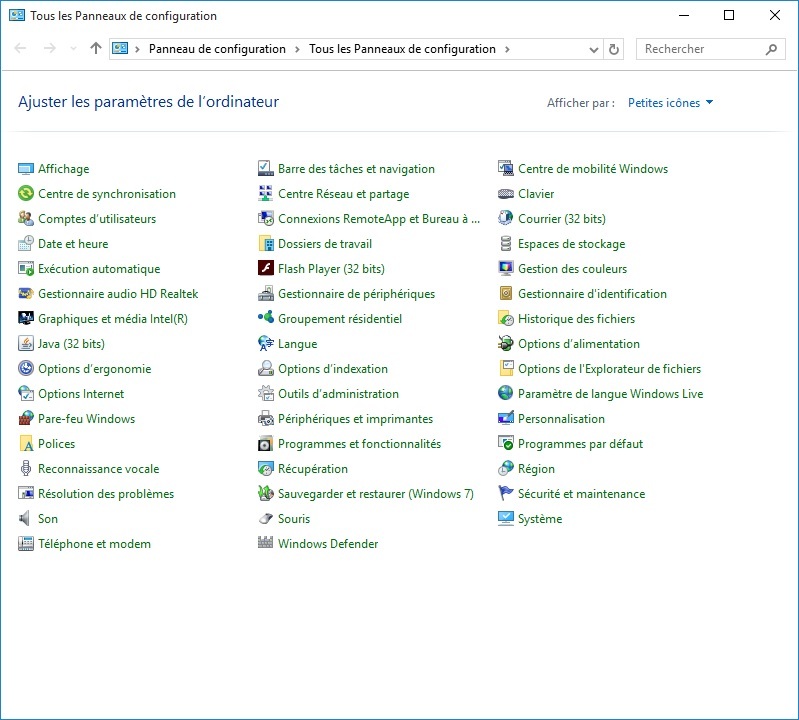799x720 pixels.
Task: Click Tous les Panneaux de configuration breadcrumb
Action: pos(402,49)
